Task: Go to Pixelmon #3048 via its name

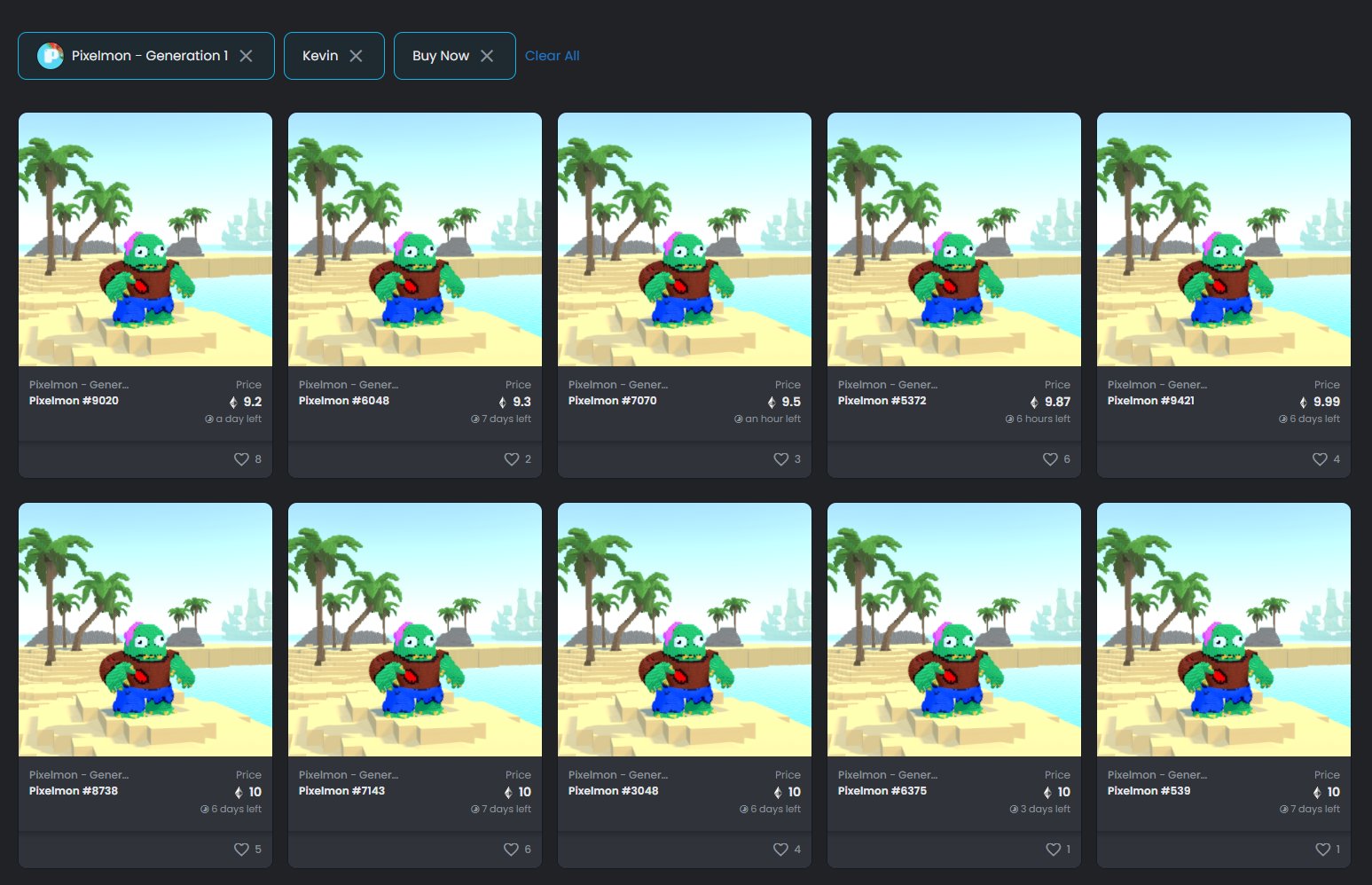Action: (x=614, y=791)
